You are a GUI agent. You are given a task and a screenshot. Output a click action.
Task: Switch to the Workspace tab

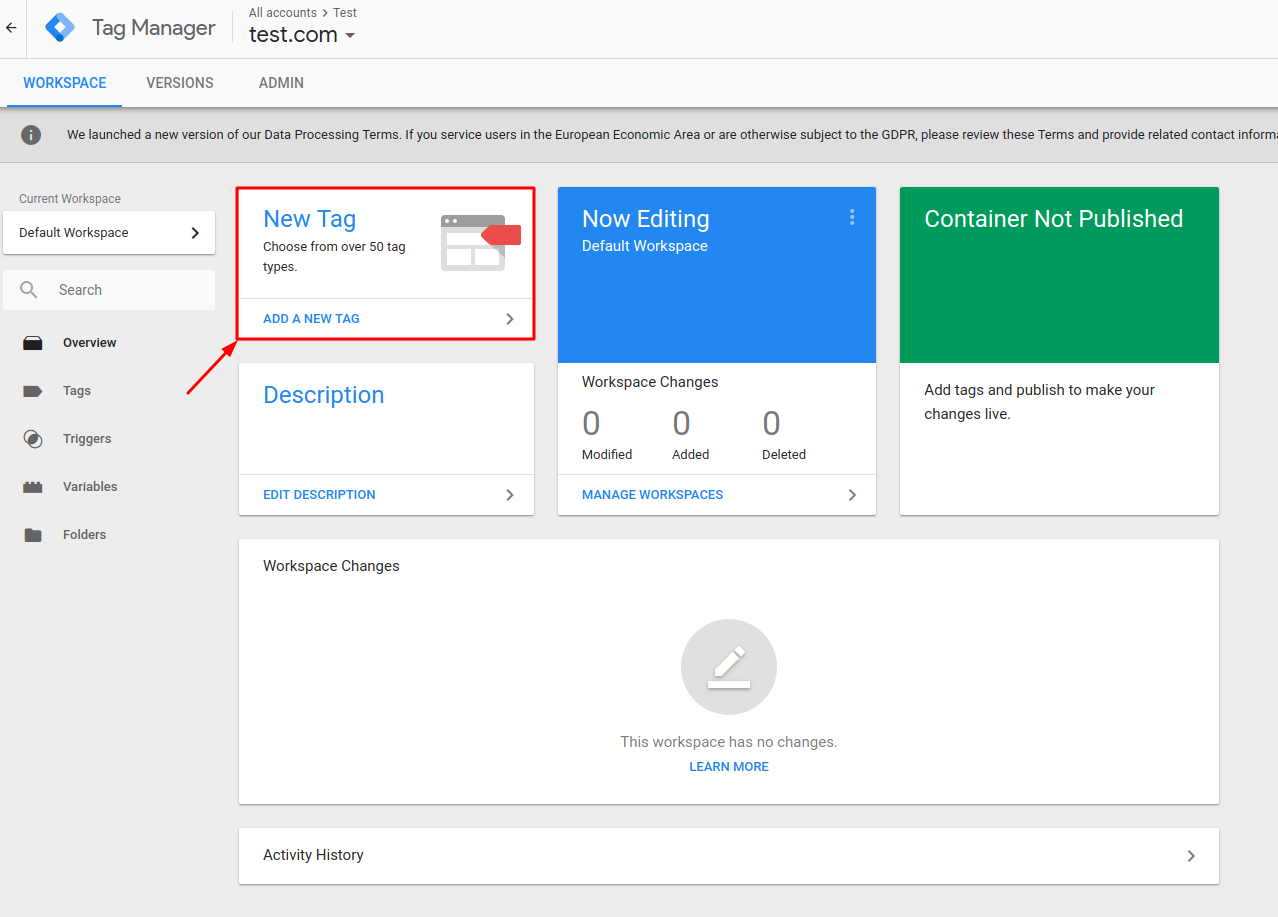pos(65,83)
